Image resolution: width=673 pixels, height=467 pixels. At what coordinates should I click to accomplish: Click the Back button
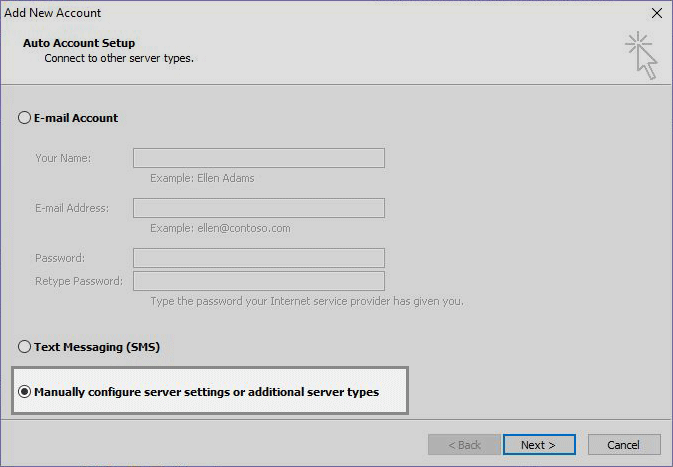[463, 445]
